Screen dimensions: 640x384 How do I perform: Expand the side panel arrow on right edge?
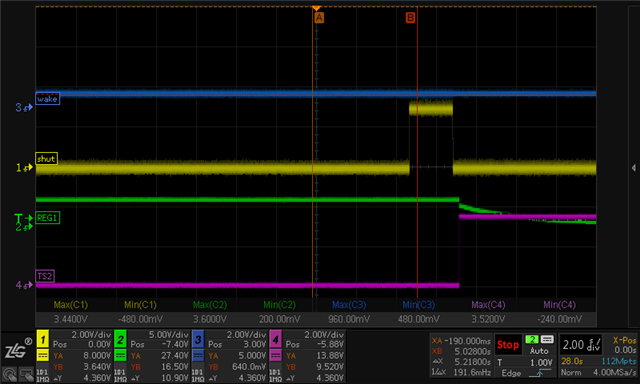[x=633, y=168]
